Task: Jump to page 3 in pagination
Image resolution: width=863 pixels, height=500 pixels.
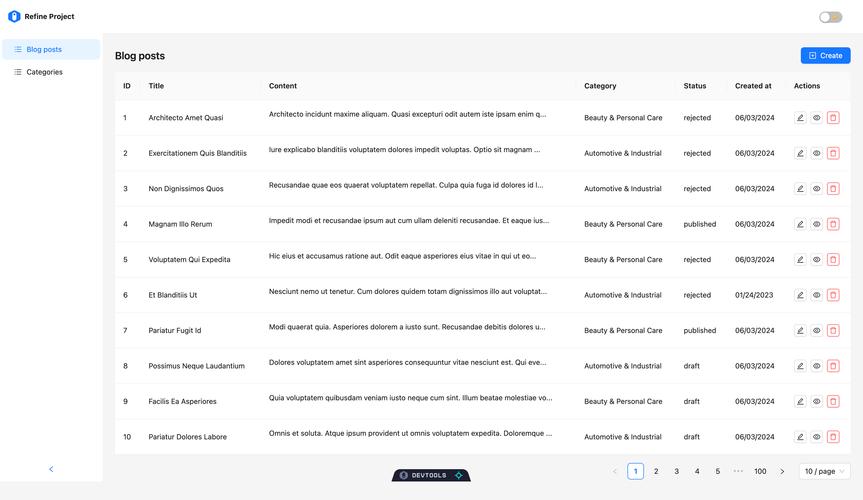Action: 676,471
